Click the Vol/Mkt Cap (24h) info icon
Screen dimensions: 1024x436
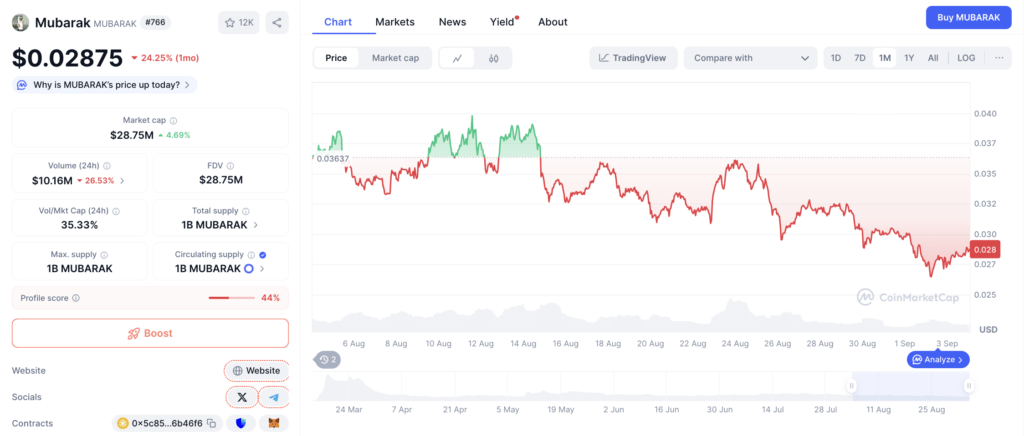pos(116,211)
